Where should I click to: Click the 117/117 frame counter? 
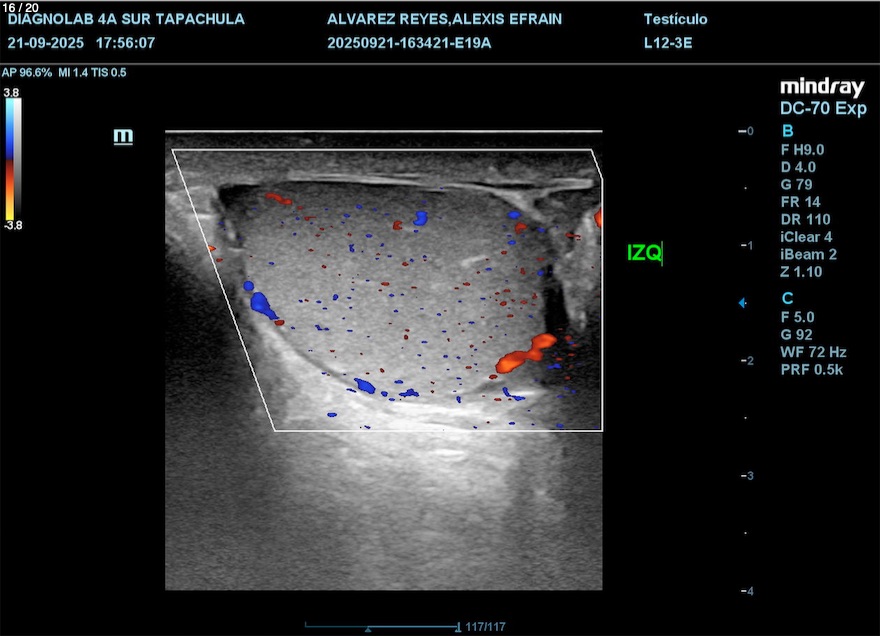(486, 627)
